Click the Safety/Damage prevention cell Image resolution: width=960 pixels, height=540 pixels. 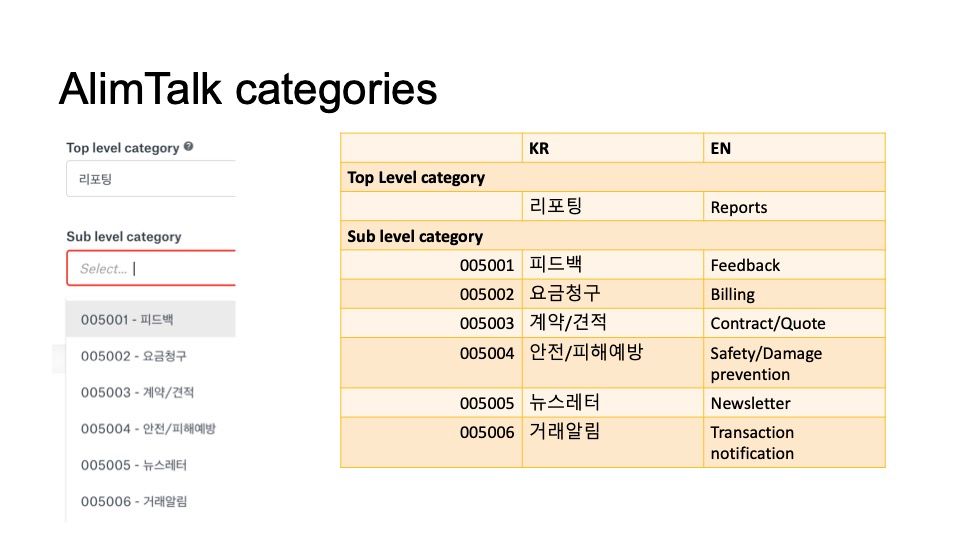[x=794, y=363]
